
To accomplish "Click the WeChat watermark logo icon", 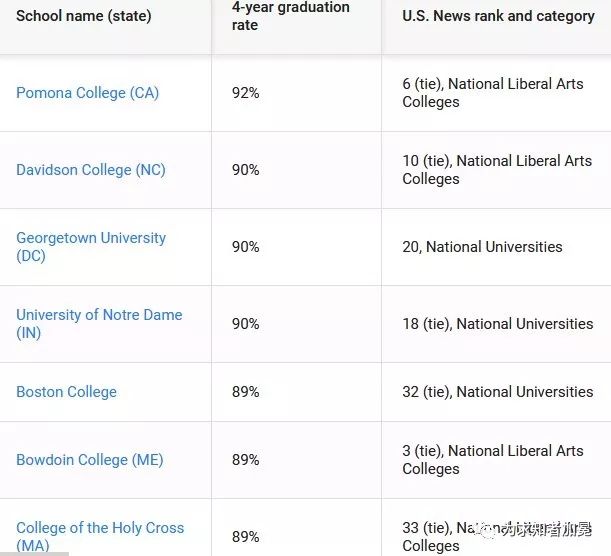I will 488,531.
